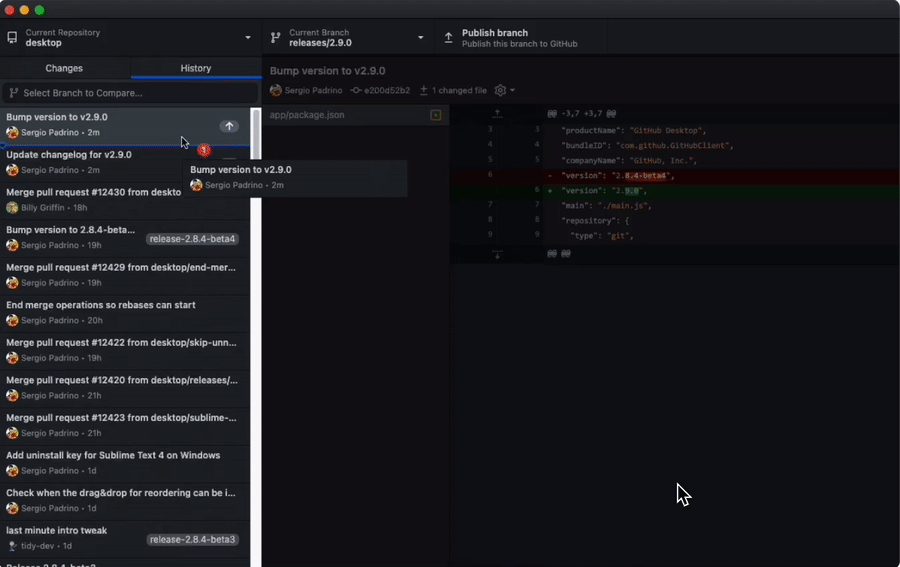This screenshot has height=567, width=900.
Task: Click the branch icon beside releases/2.9.0
Action: tap(276, 38)
